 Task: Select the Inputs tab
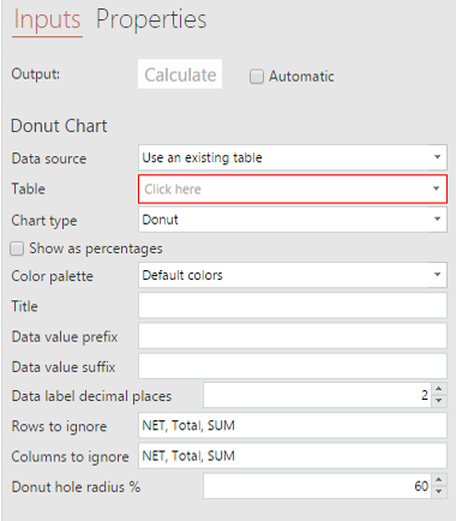pyautogui.click(x=47, y=20)
